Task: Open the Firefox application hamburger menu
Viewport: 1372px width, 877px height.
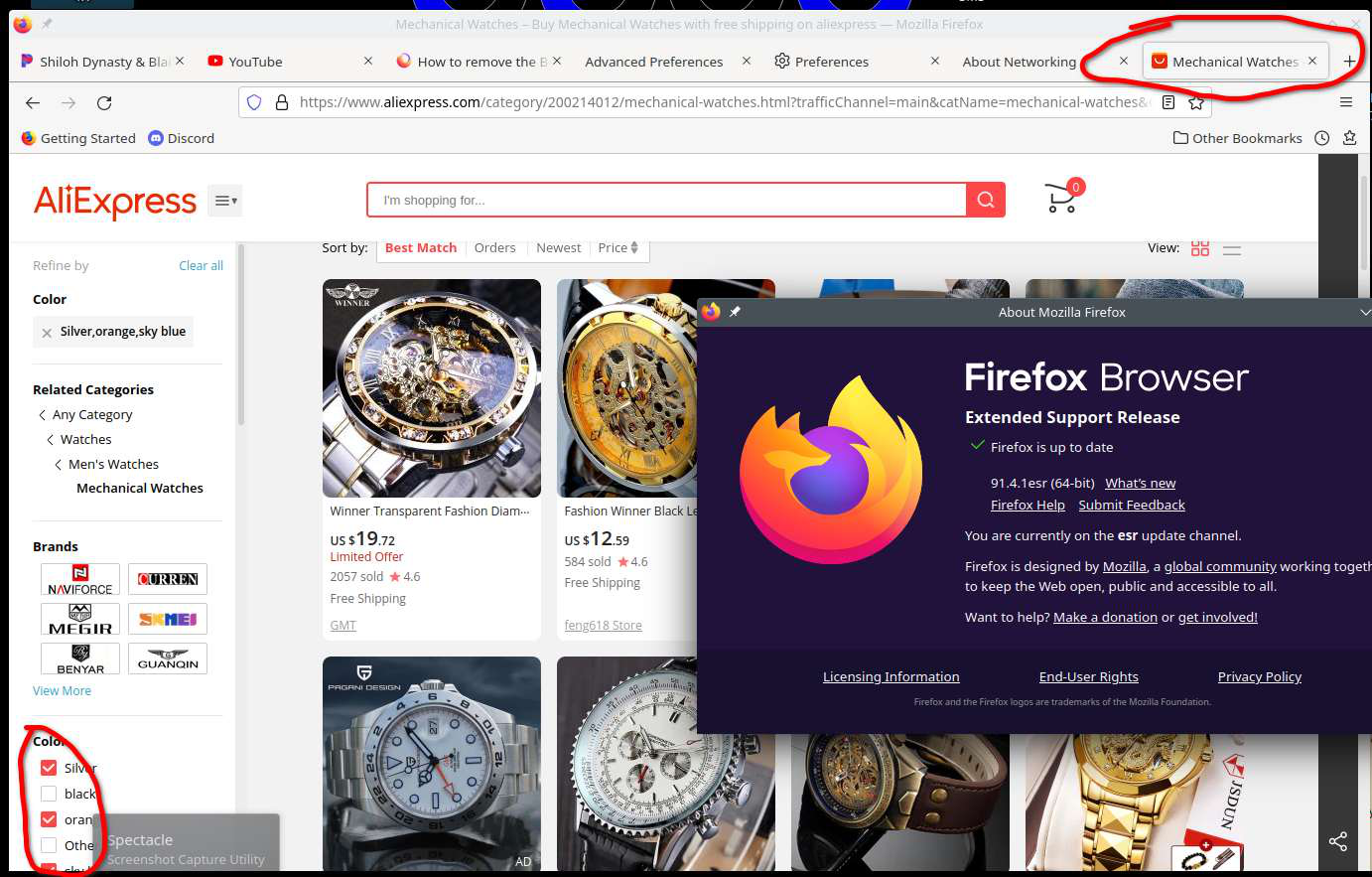Action: (1346, 102)
